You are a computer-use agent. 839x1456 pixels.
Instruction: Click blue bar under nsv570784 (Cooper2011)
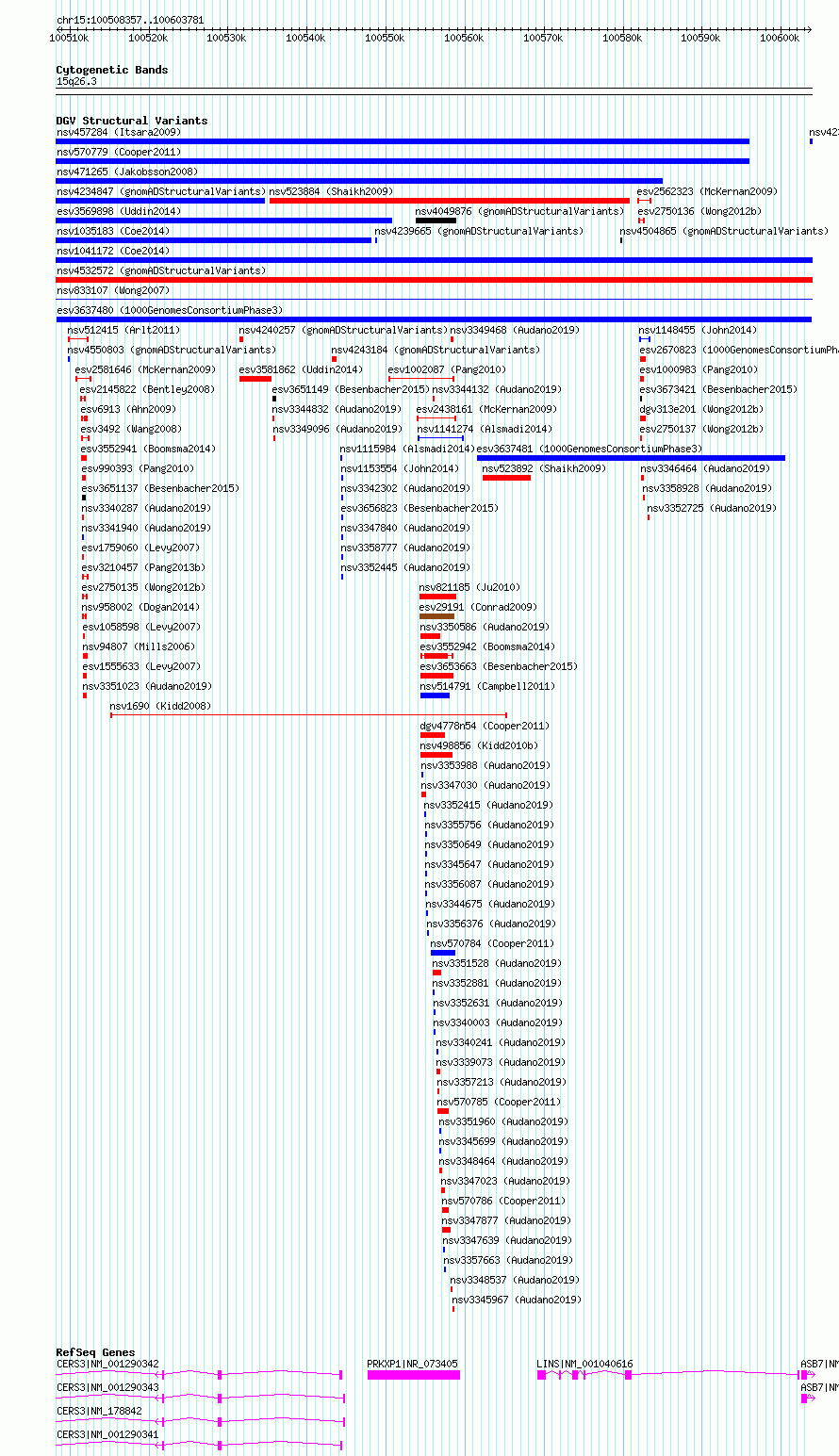coord(443,953)
